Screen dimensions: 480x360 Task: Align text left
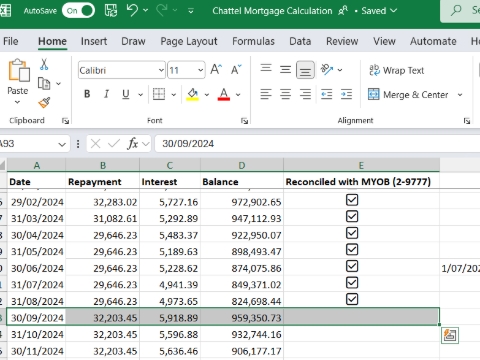[266, 94]
